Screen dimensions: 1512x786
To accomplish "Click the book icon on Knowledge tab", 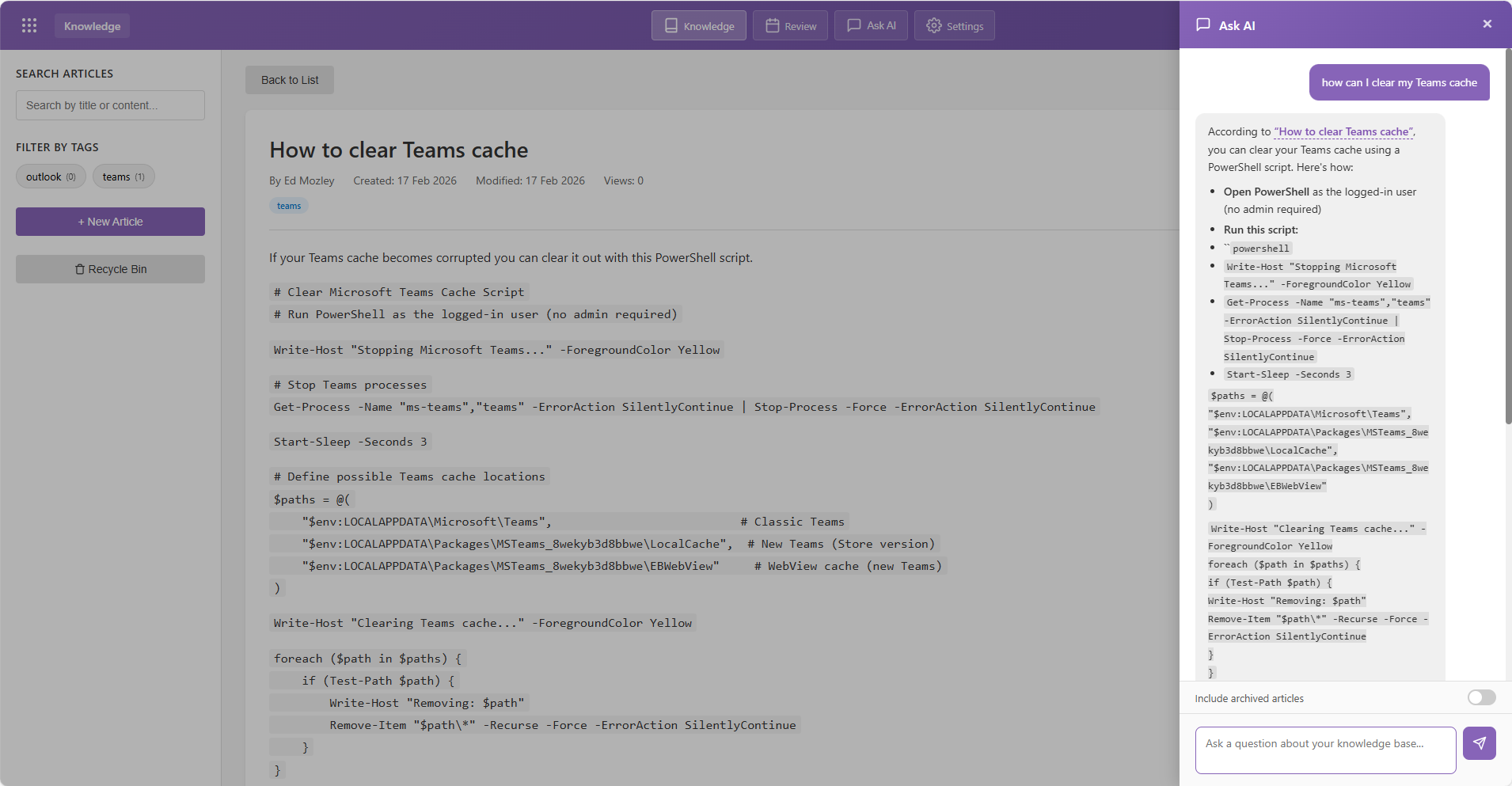I will (671, 25).
